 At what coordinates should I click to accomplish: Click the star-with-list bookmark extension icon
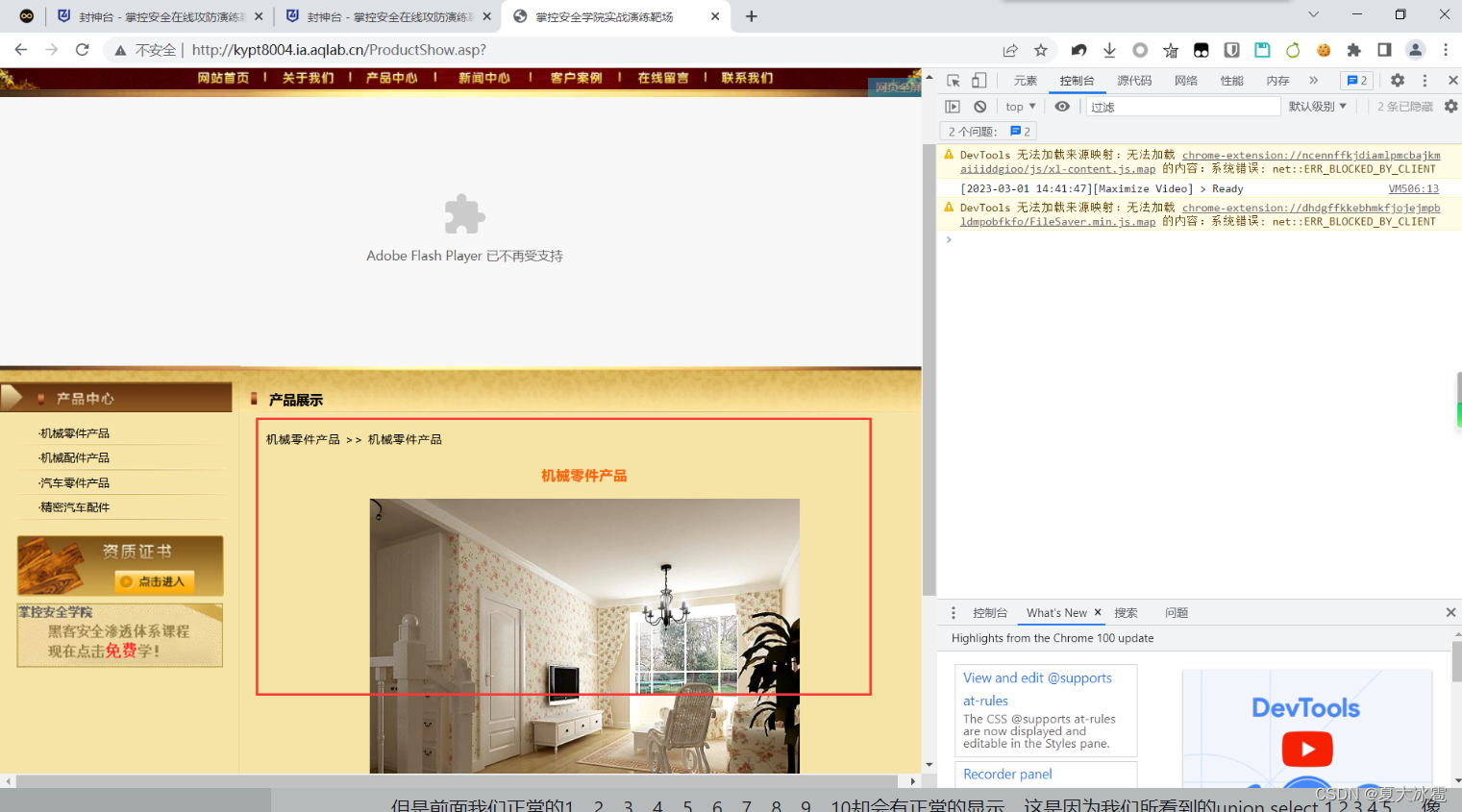coord(1171,50)
